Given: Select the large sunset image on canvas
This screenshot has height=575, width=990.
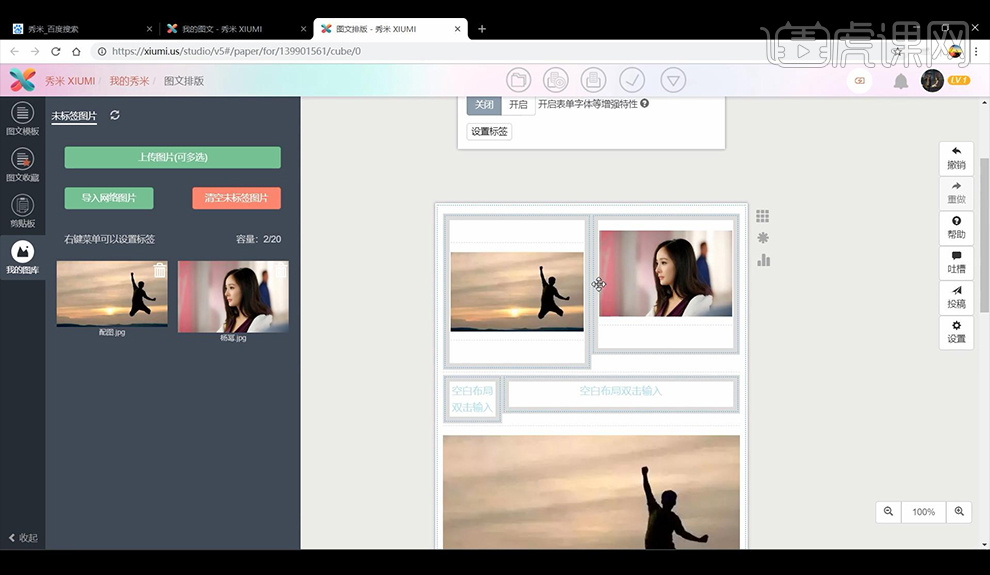Looking at the screenshot, I should tap(591, 492).
